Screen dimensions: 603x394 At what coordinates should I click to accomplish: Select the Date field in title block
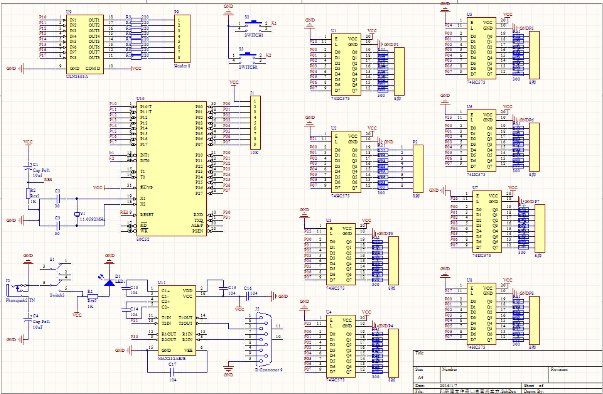pos(466,385)
